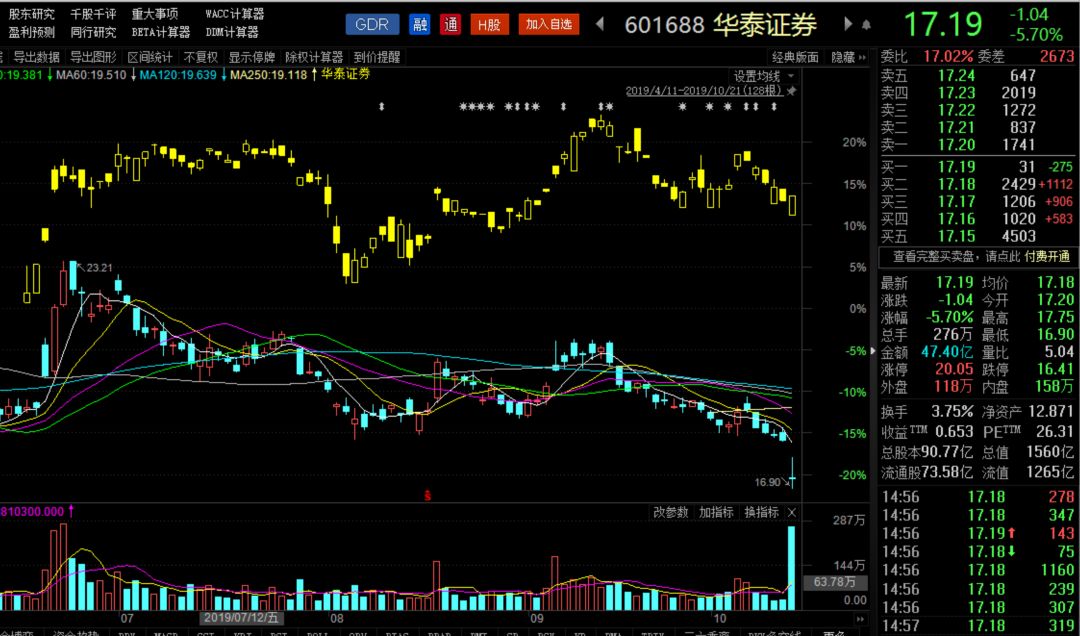
Task: Click the 2019/07/12/五 date marker
Action: click(x=240, y=617)
